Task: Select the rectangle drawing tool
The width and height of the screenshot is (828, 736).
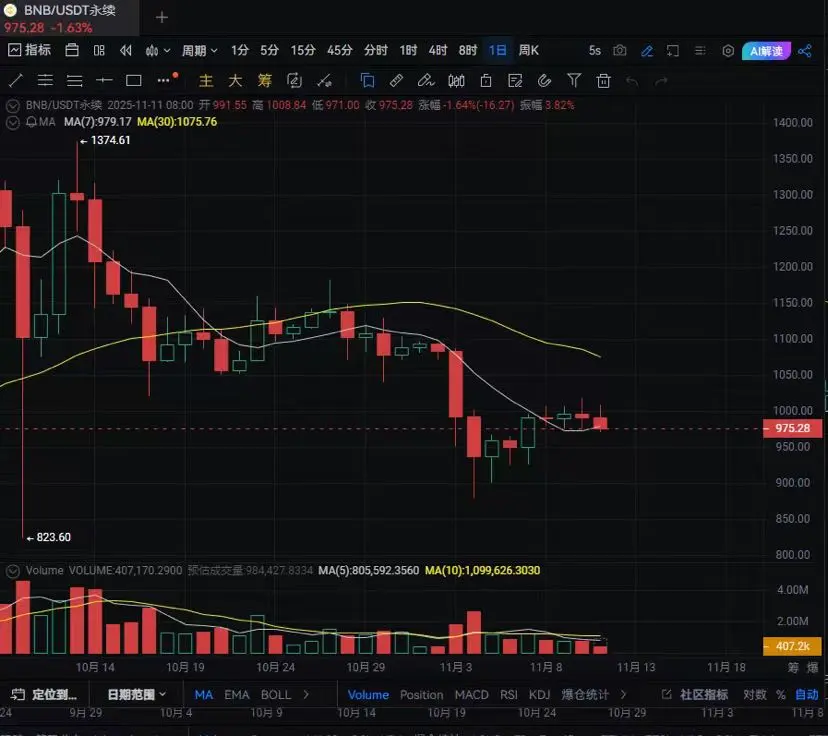Action: coord(134,81)
